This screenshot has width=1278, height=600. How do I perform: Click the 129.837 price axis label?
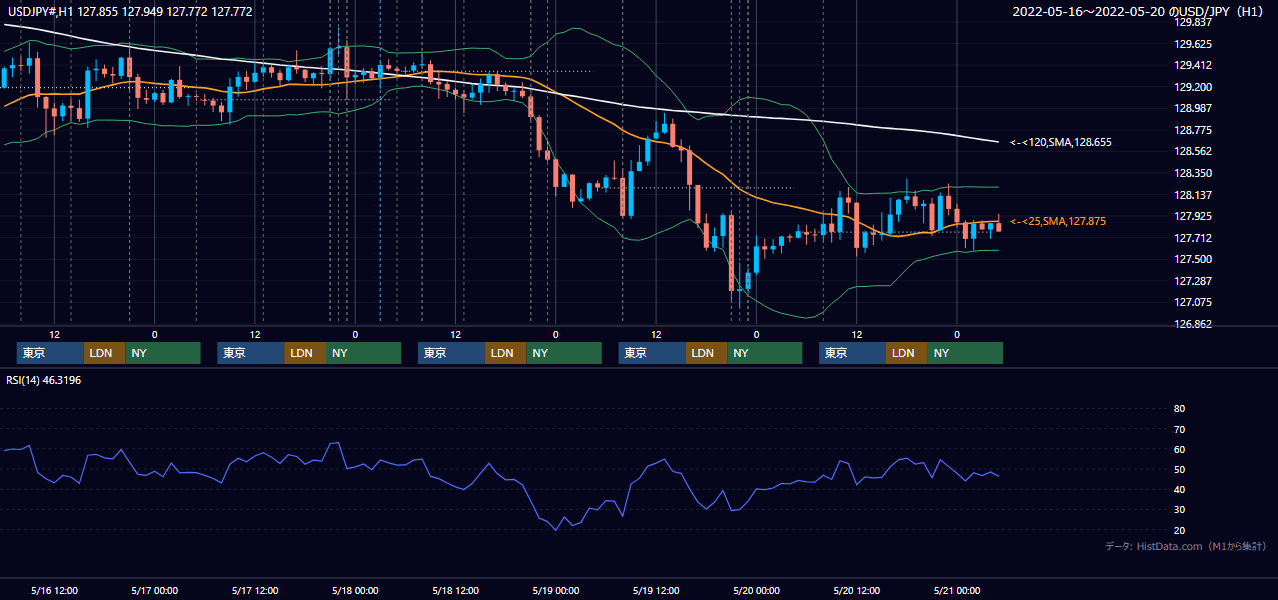tap(1194, 22)
